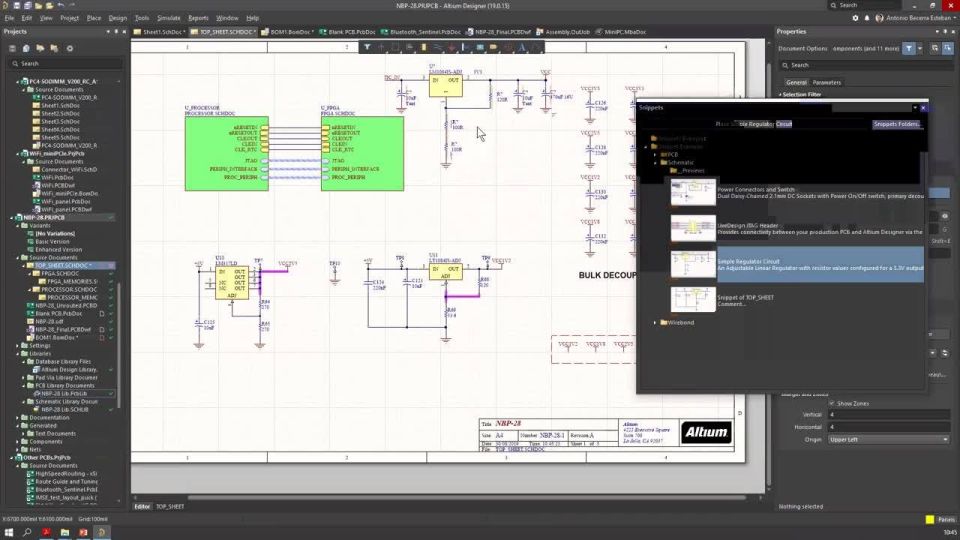Click the horizontal scrollbar below schematic
The width and height of the screenshot is (960, 540).
pos(465,498)
